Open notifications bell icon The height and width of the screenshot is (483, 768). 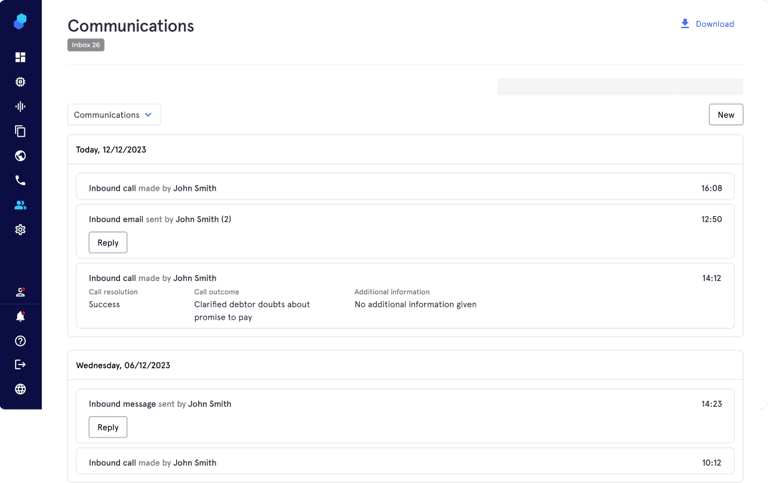(x=20, y=316)
